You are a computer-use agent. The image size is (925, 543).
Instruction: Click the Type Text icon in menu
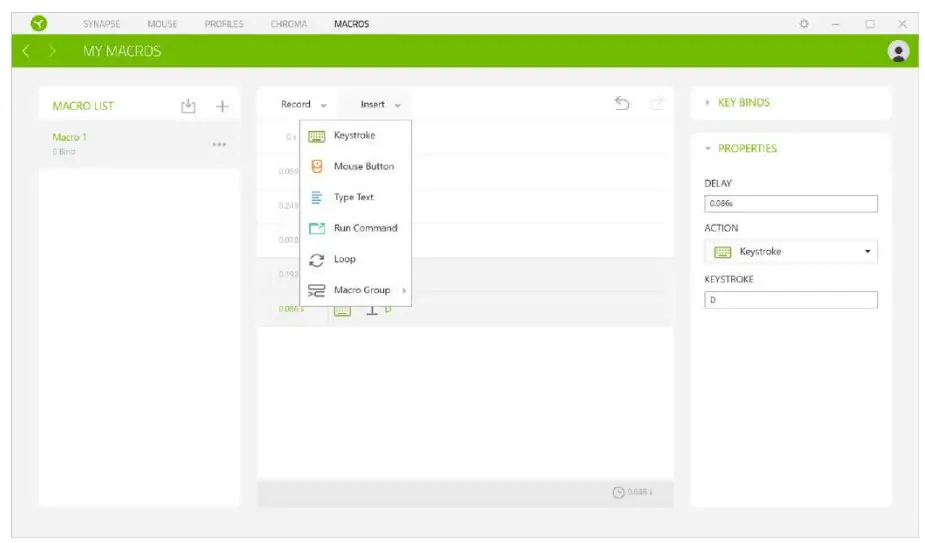coord(317,198)
